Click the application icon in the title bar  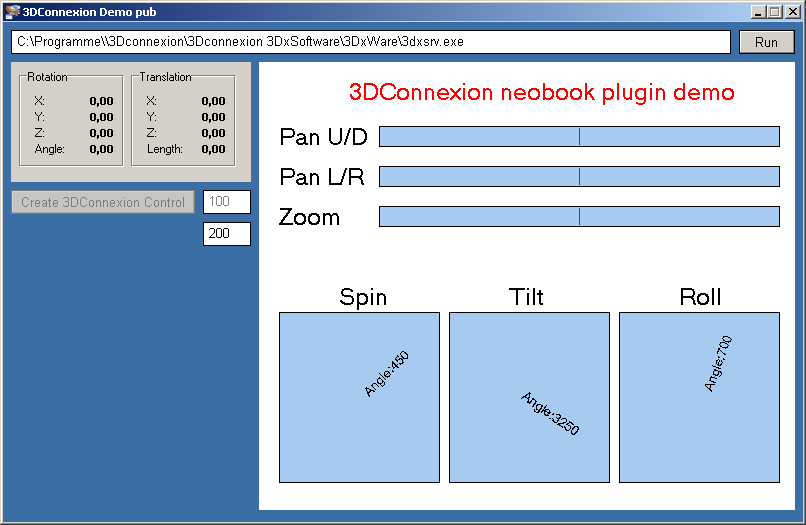click(x=12, y=11)
